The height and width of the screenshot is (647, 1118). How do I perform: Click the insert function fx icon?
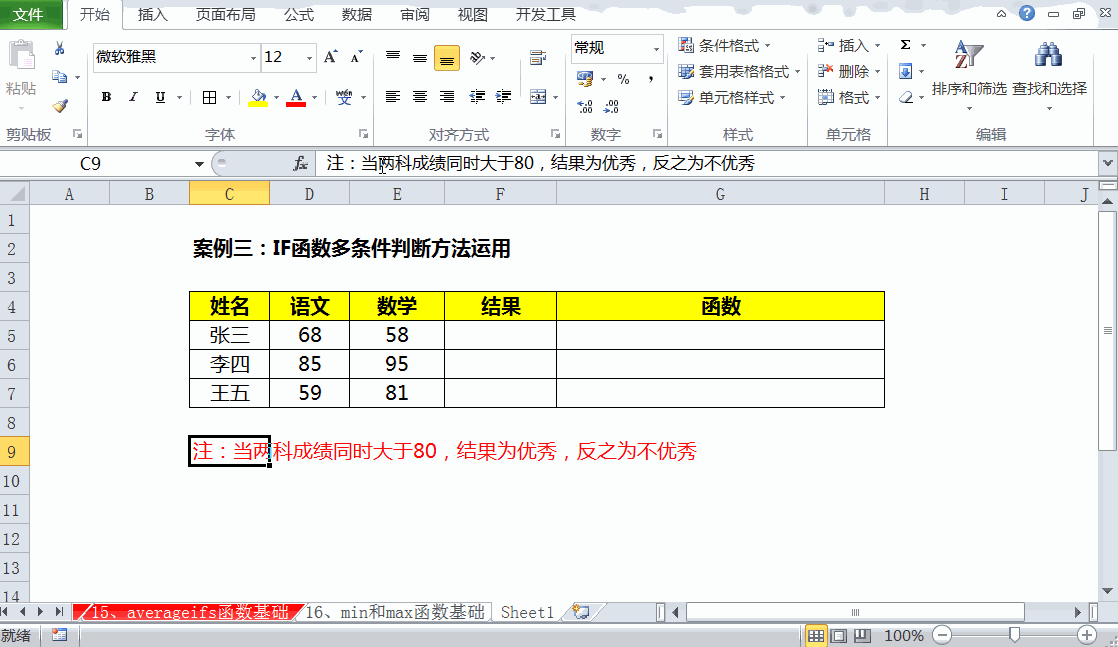300,163
